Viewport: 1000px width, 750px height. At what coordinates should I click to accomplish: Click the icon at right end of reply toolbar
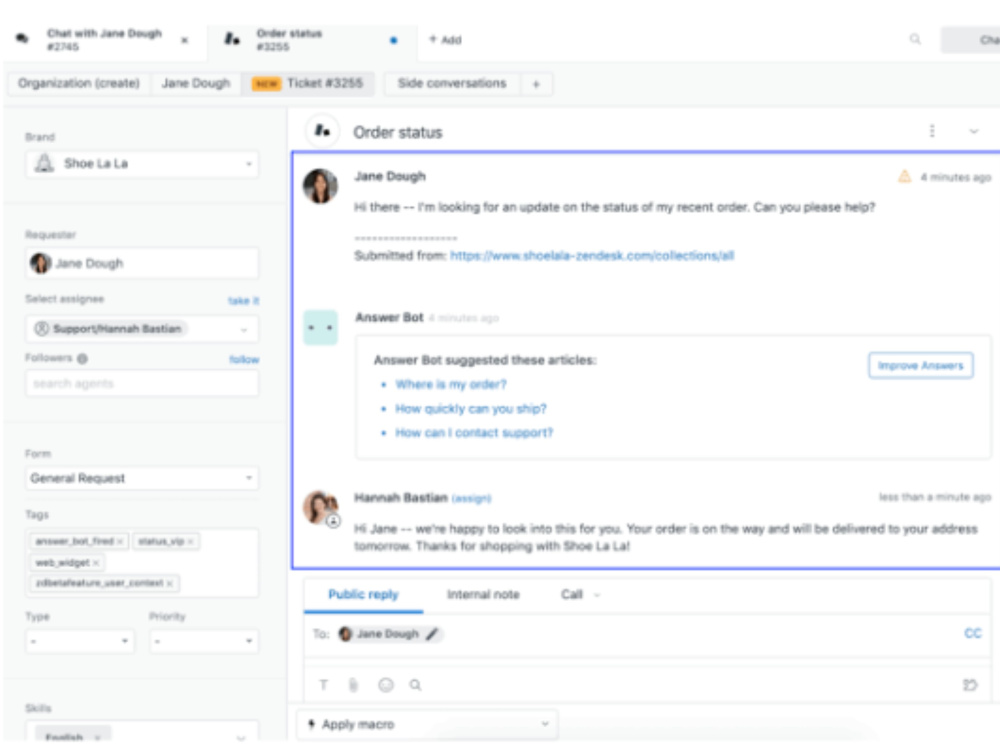click(x=969, y=685)
